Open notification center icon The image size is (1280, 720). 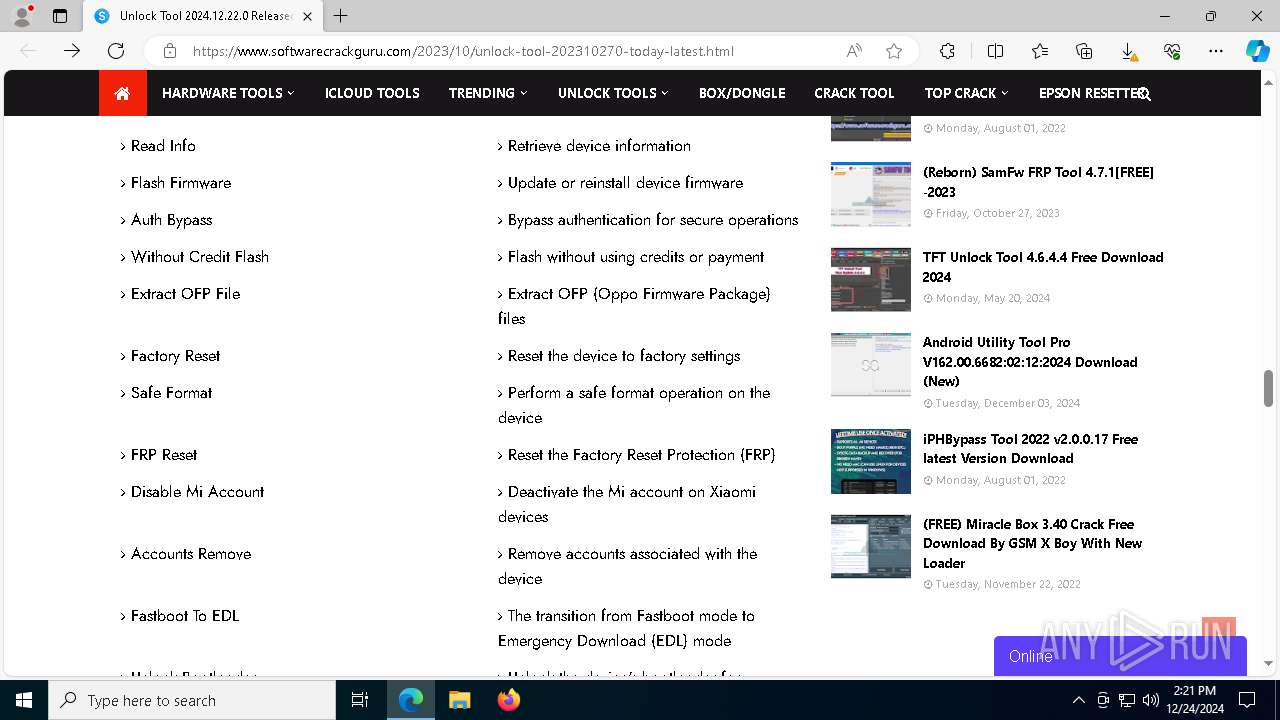click(x=1247, y=700)
